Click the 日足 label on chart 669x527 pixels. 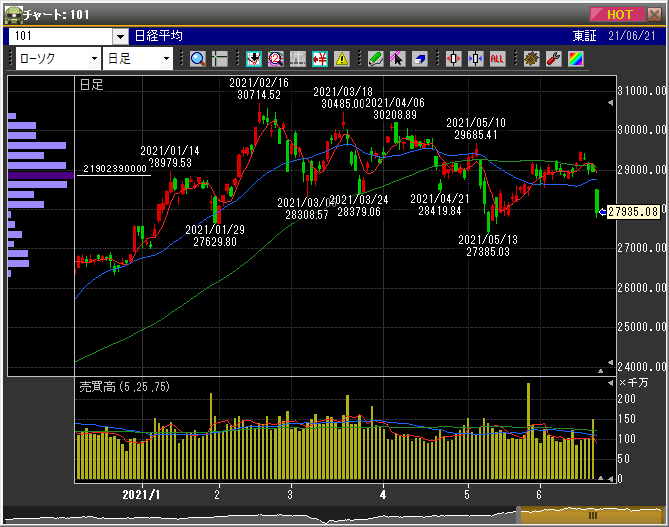[91, 85]
